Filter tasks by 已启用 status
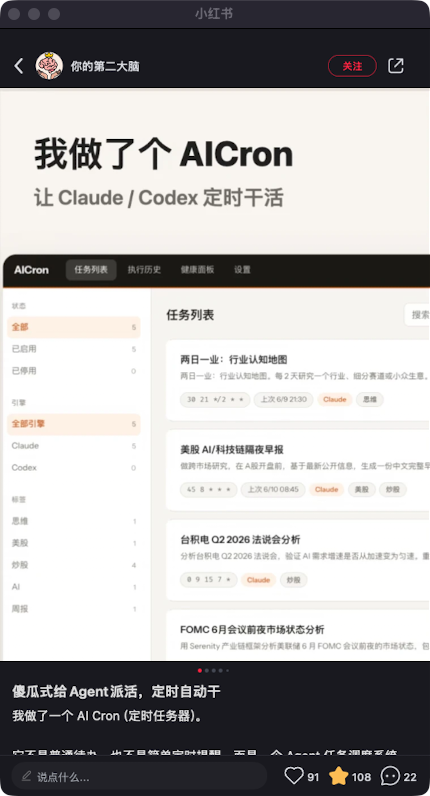Image resolution: width=430 pixels, height=796 pixels. pyautogui.click(x=74, y=349)
